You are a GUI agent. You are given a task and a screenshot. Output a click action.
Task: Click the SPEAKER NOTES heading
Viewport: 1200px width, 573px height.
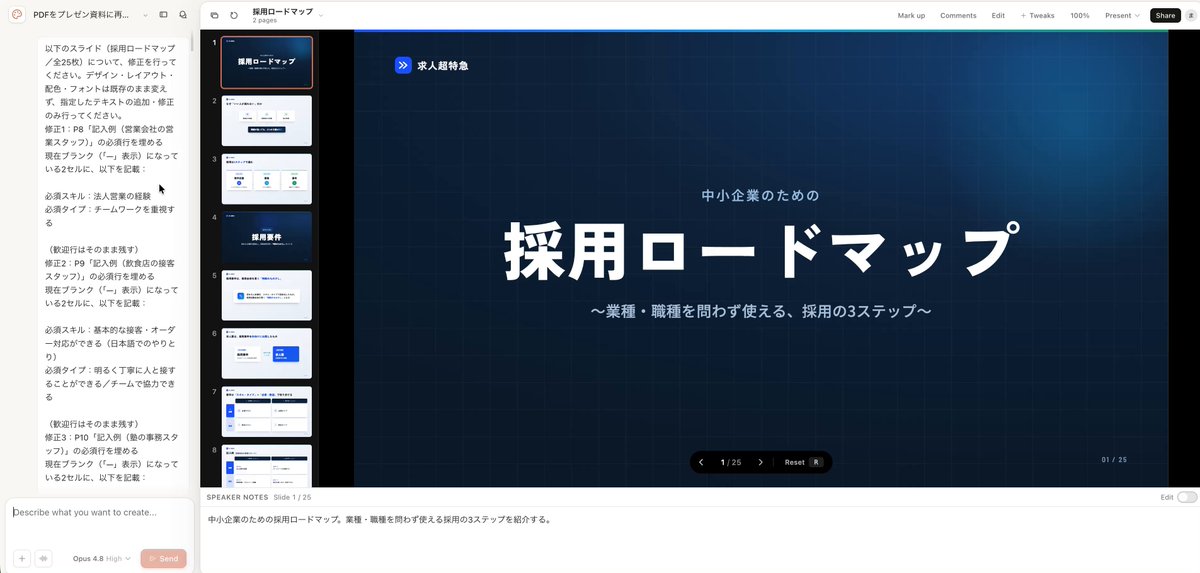tap(237, 497)
